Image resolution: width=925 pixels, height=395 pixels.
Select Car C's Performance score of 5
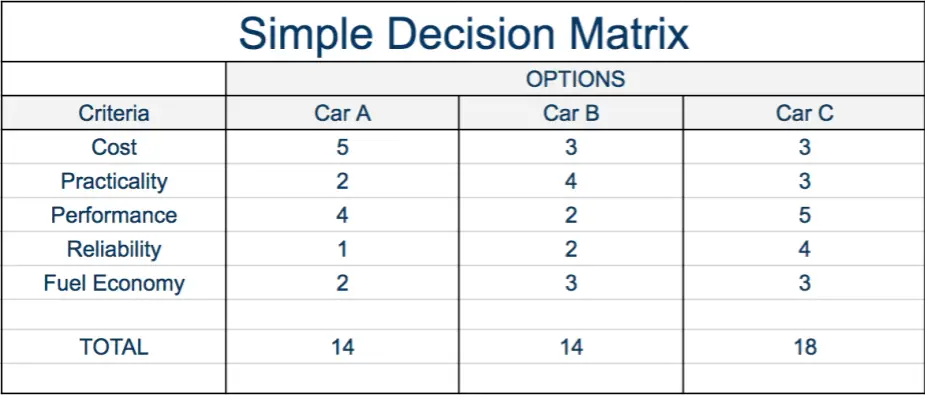tap(804, 215)
